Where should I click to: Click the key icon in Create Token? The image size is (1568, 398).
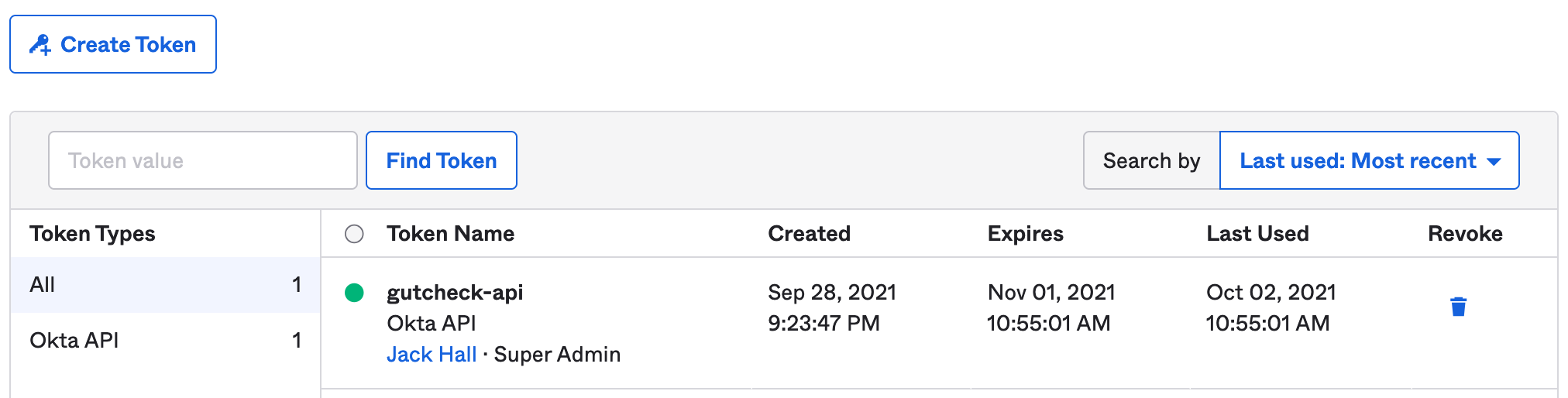[x=40, y=45]
